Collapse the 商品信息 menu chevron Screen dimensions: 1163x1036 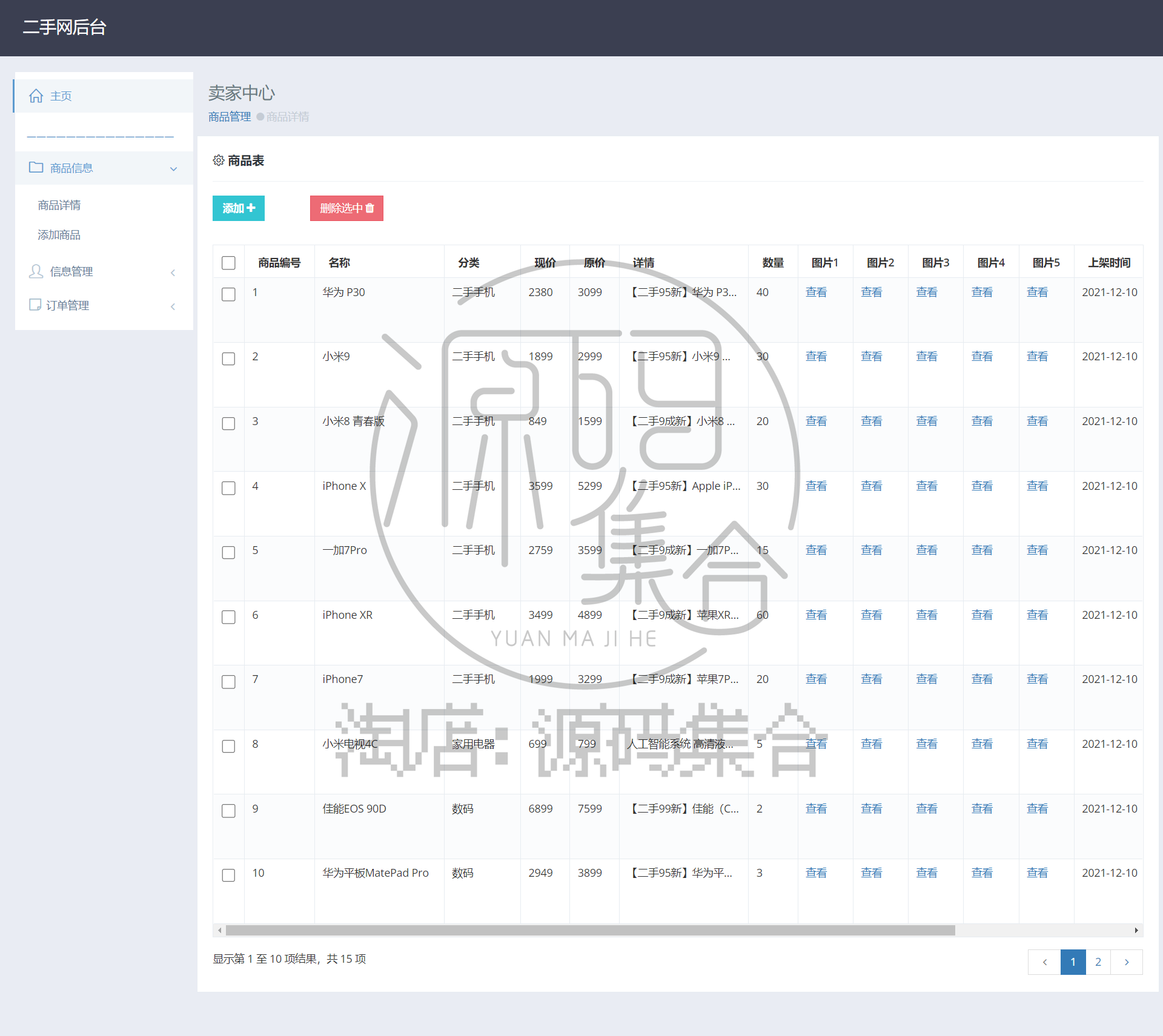(x=173, y=169)
